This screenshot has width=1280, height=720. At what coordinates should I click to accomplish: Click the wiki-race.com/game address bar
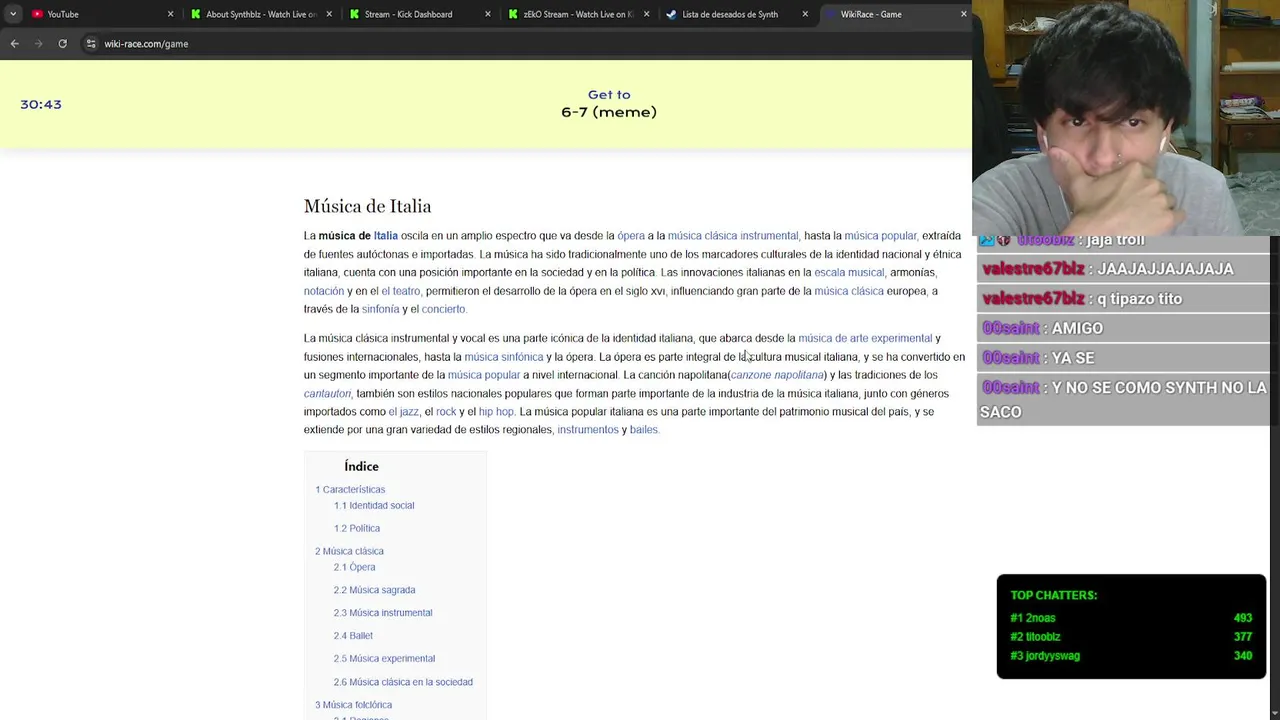tap(146, 44)
